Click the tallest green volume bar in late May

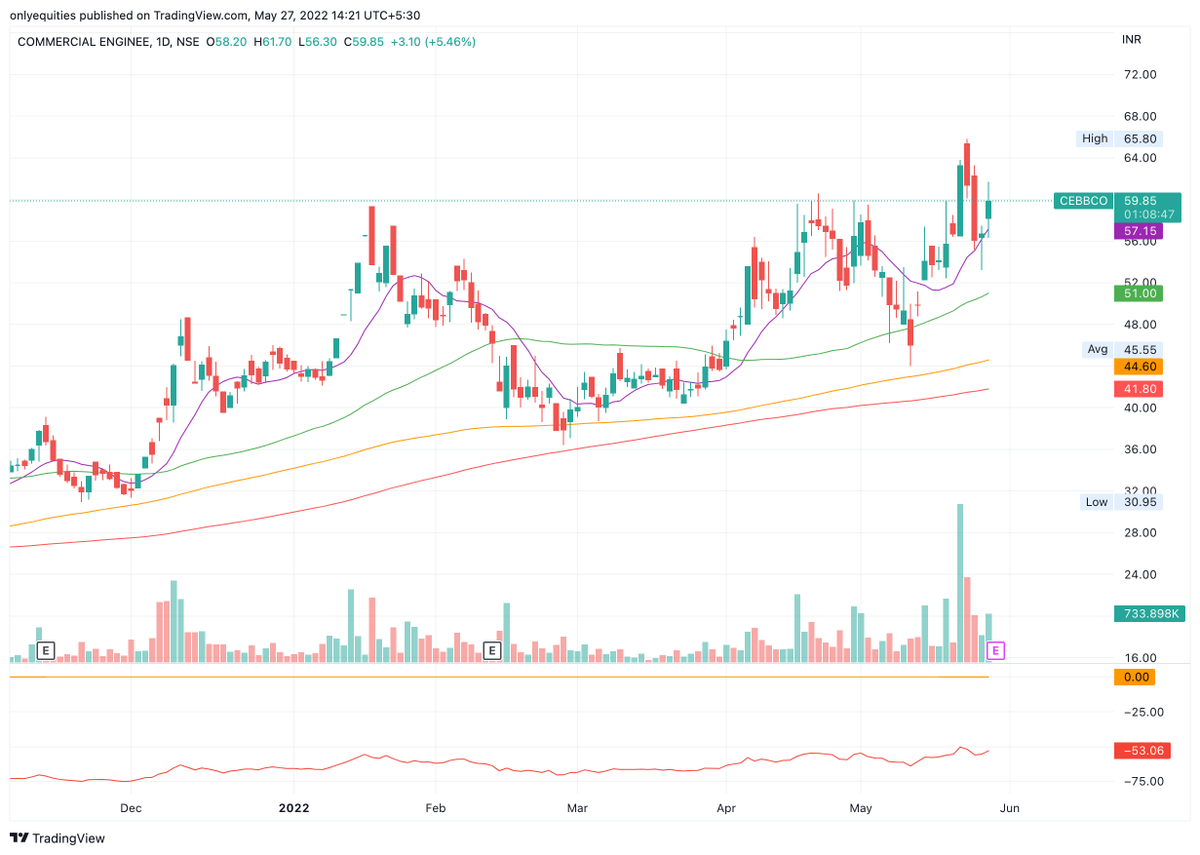click(960, 583)
